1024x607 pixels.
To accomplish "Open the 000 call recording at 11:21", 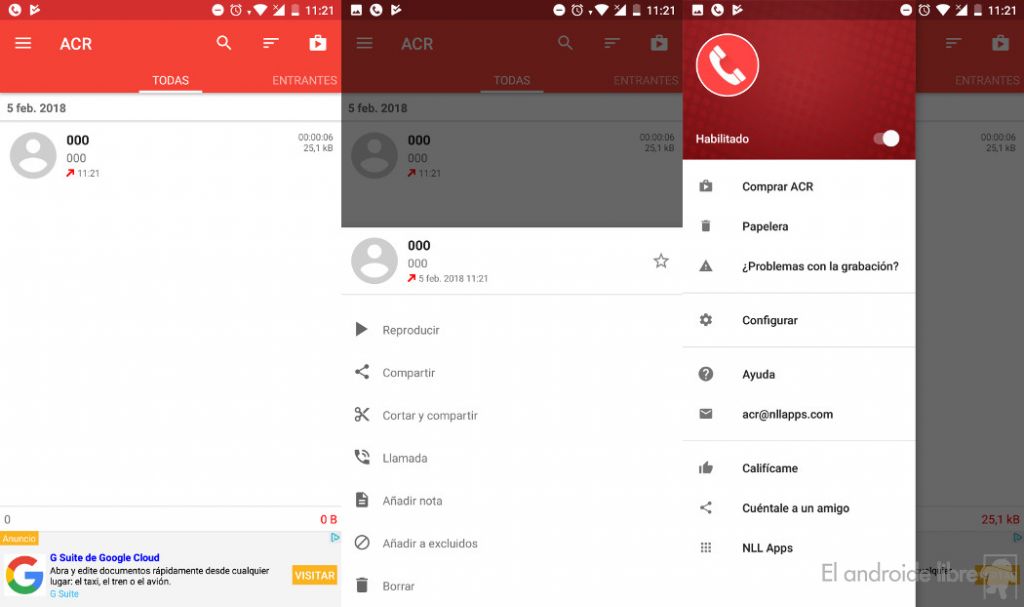I will pyautogui.click(x=170, y=156).
